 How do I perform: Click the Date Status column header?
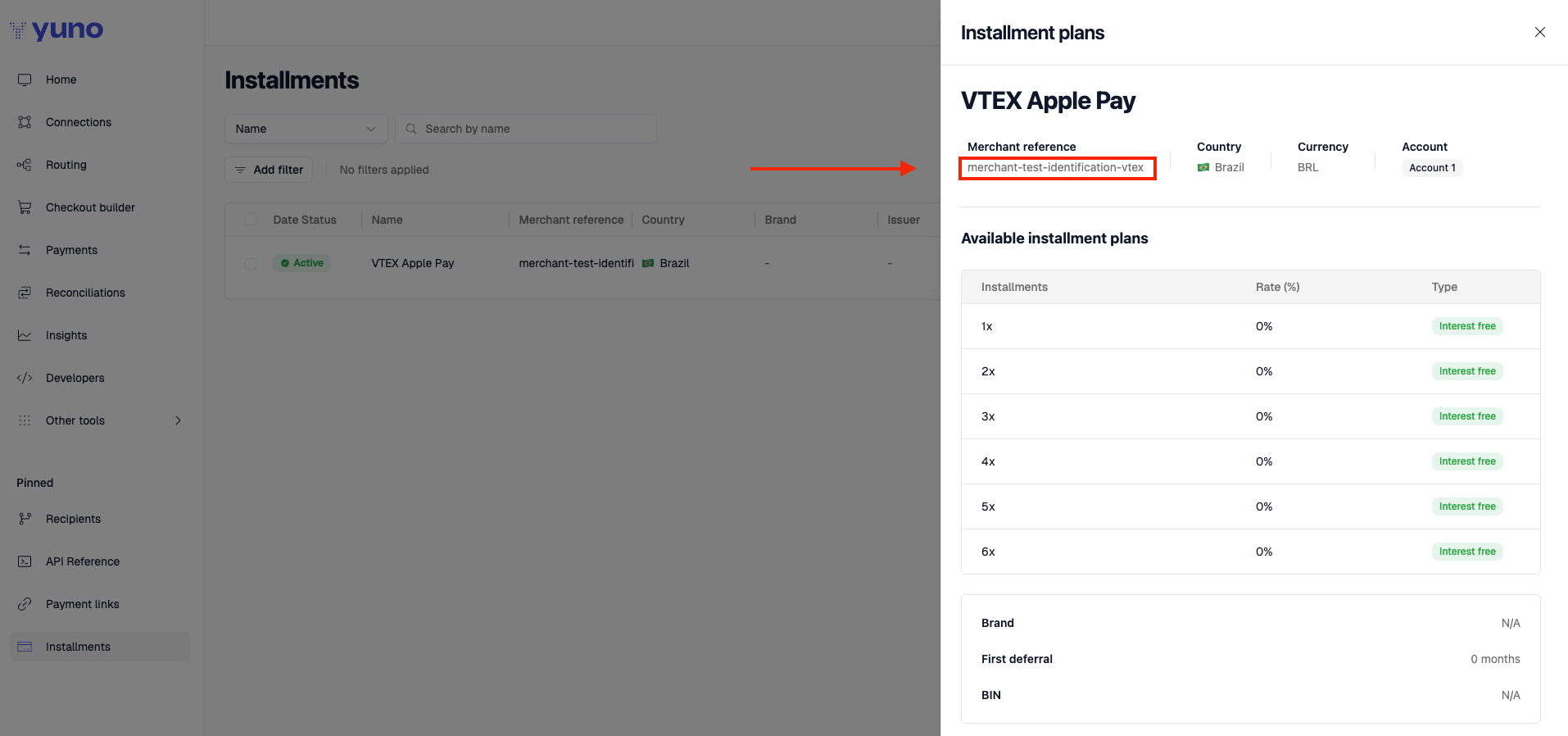point(305,220)
